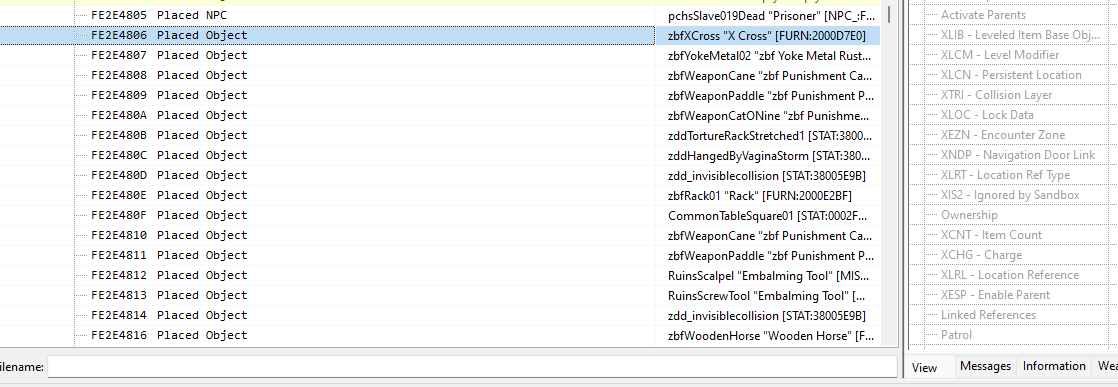Select XEZN - Encounter Zone field

[x=1002, y=135]
